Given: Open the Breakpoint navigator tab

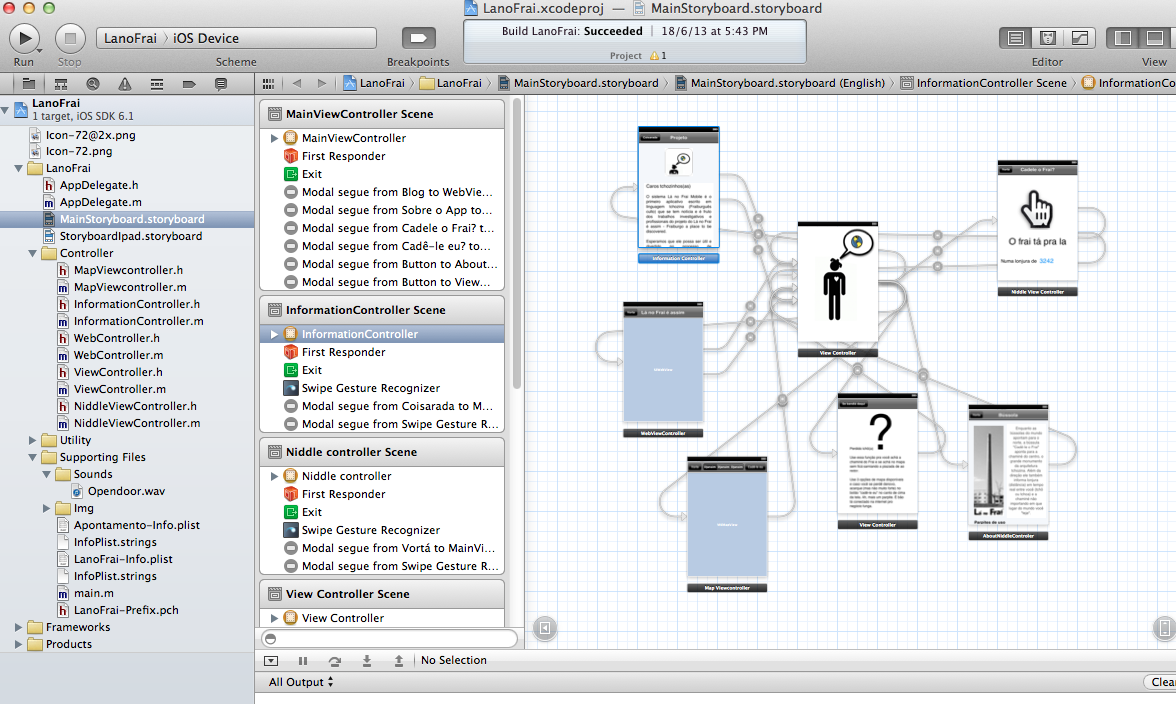Looking at the screenshot, I should tap(189, 84).
